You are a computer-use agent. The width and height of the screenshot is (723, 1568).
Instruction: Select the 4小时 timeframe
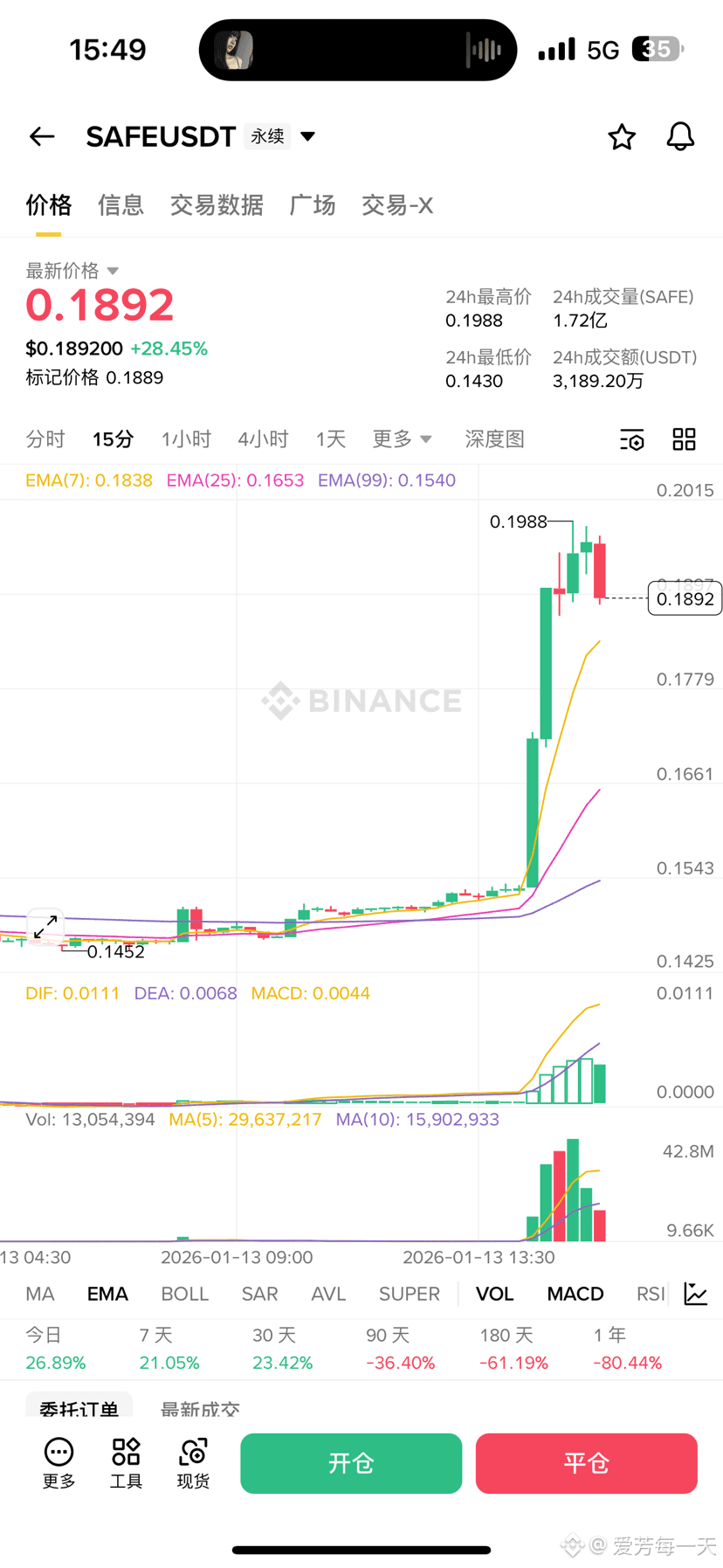click(x=263, y=439)
